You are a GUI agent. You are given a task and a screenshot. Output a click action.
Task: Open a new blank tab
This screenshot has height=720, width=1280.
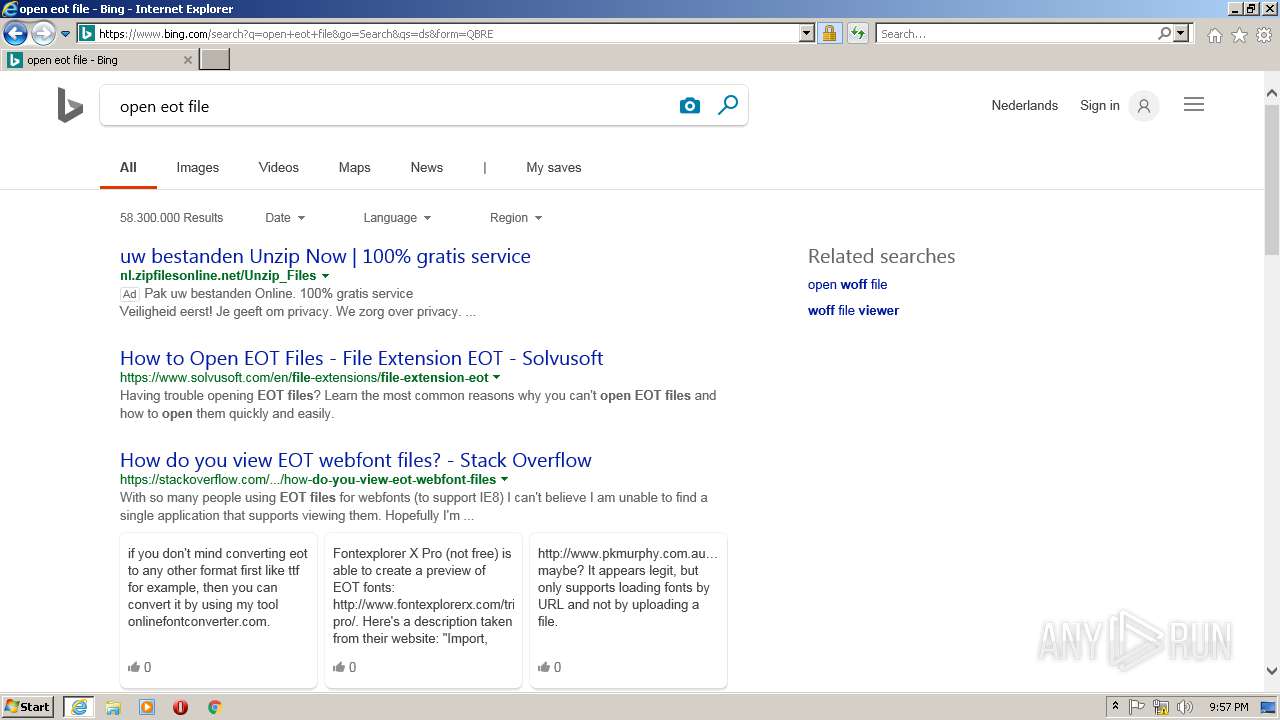click(x=215, y=59)
